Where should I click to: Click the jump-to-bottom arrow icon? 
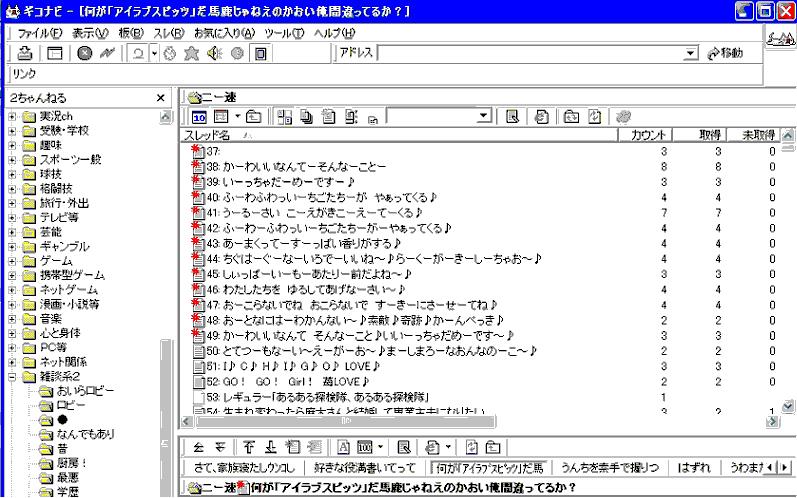pos(270,447)
